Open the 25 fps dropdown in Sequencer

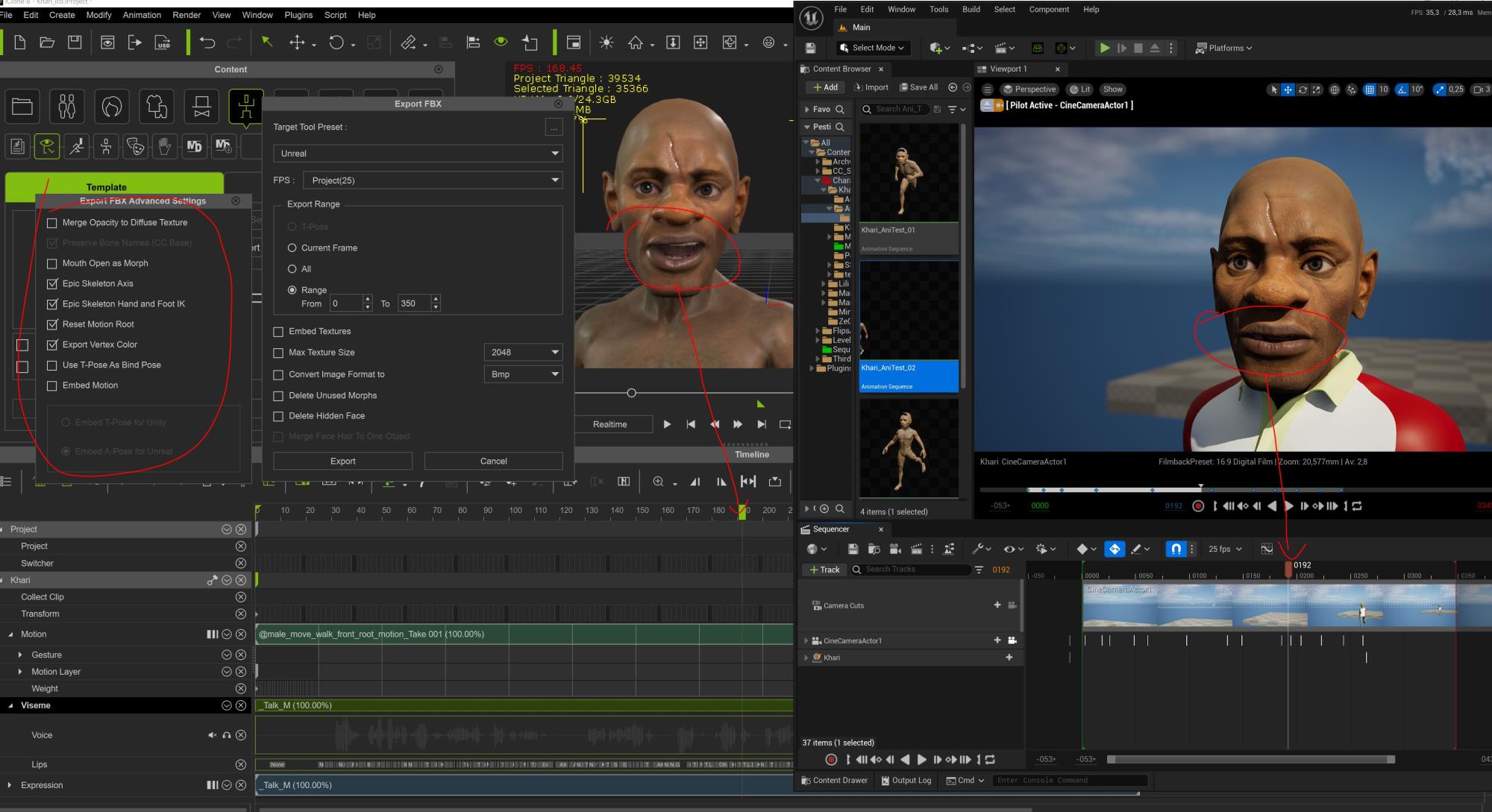(x=1225, y=549)
